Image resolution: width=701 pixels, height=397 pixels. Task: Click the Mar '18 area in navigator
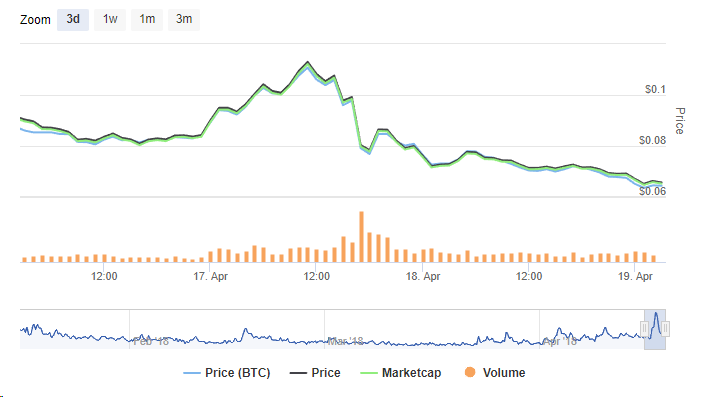coord(345,342)
